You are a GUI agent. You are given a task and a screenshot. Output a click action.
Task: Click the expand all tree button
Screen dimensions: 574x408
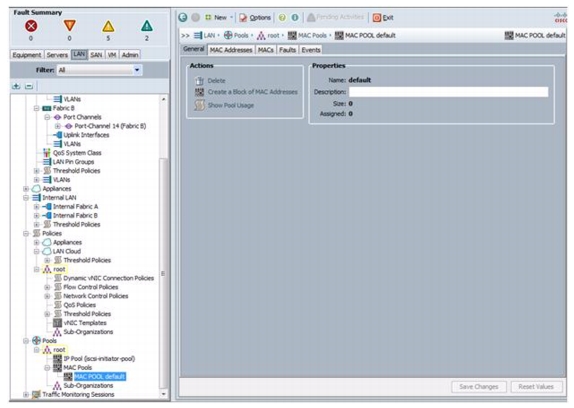point(16,86)
